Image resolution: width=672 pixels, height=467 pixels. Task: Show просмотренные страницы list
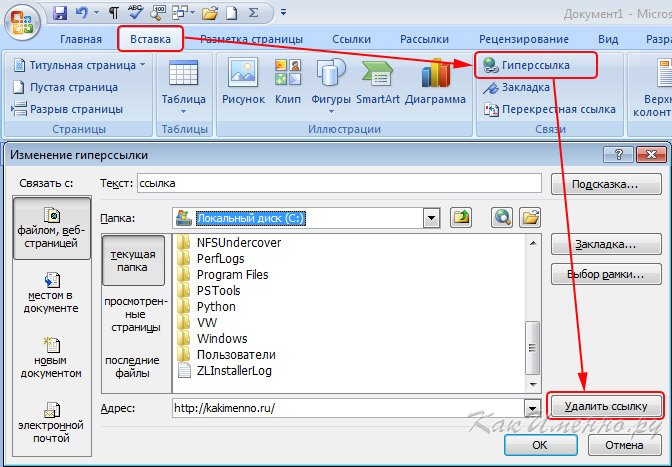click(x=135, y=314)
